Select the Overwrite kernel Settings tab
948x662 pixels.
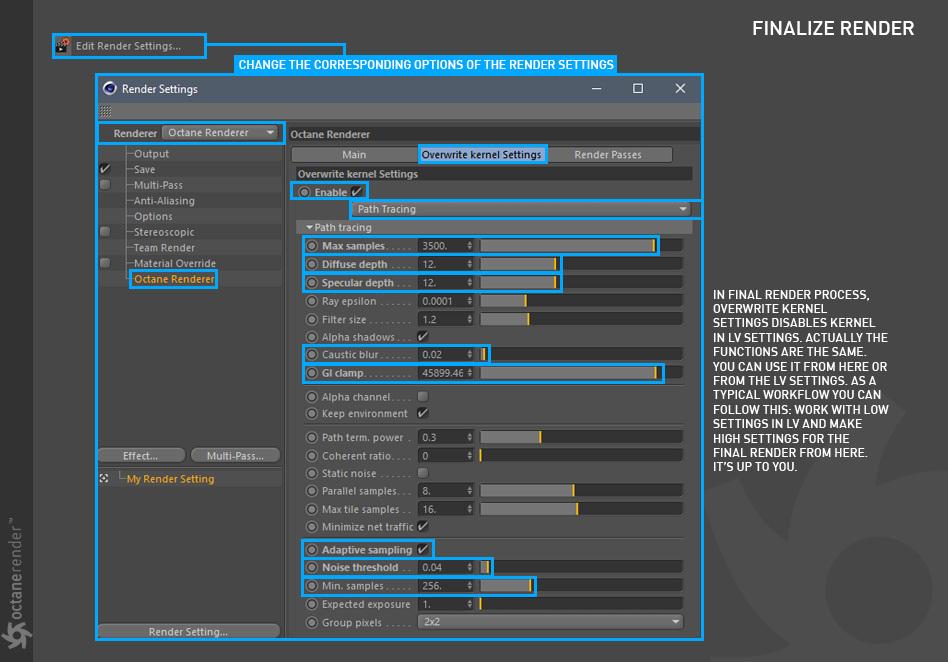point(481,155)
